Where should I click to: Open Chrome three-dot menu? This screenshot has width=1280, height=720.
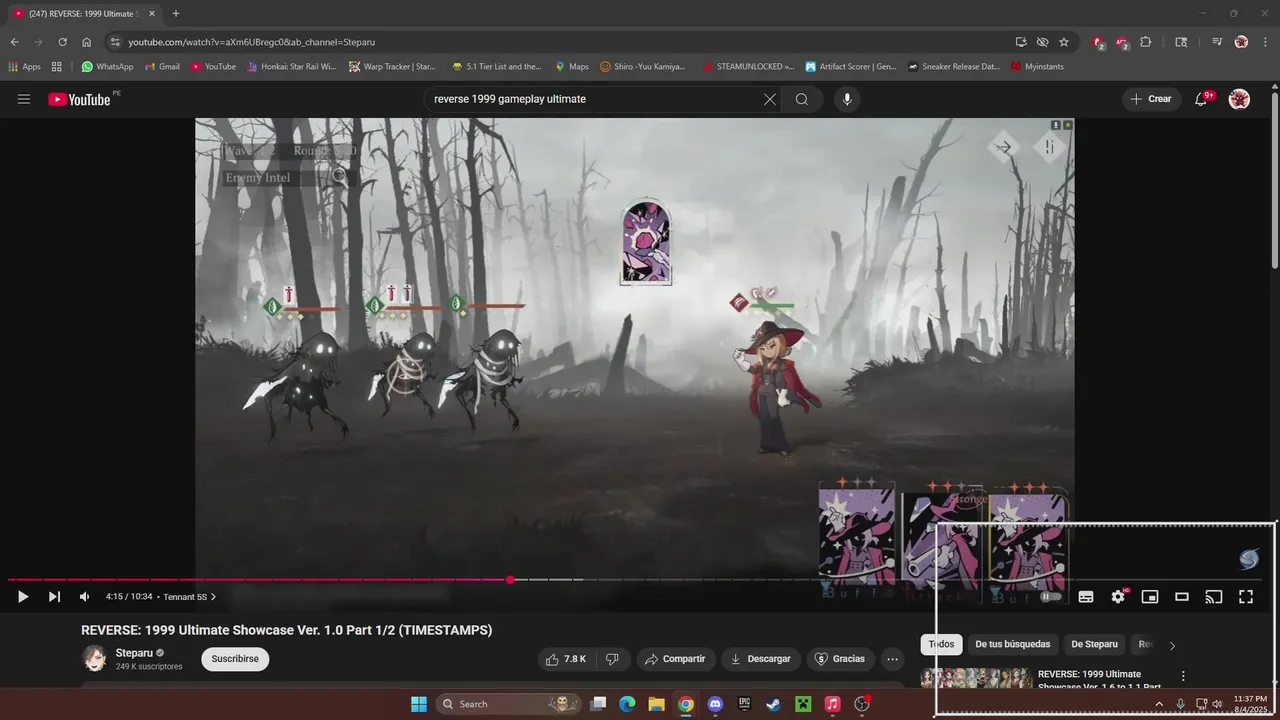click(x=1265, y=42)
